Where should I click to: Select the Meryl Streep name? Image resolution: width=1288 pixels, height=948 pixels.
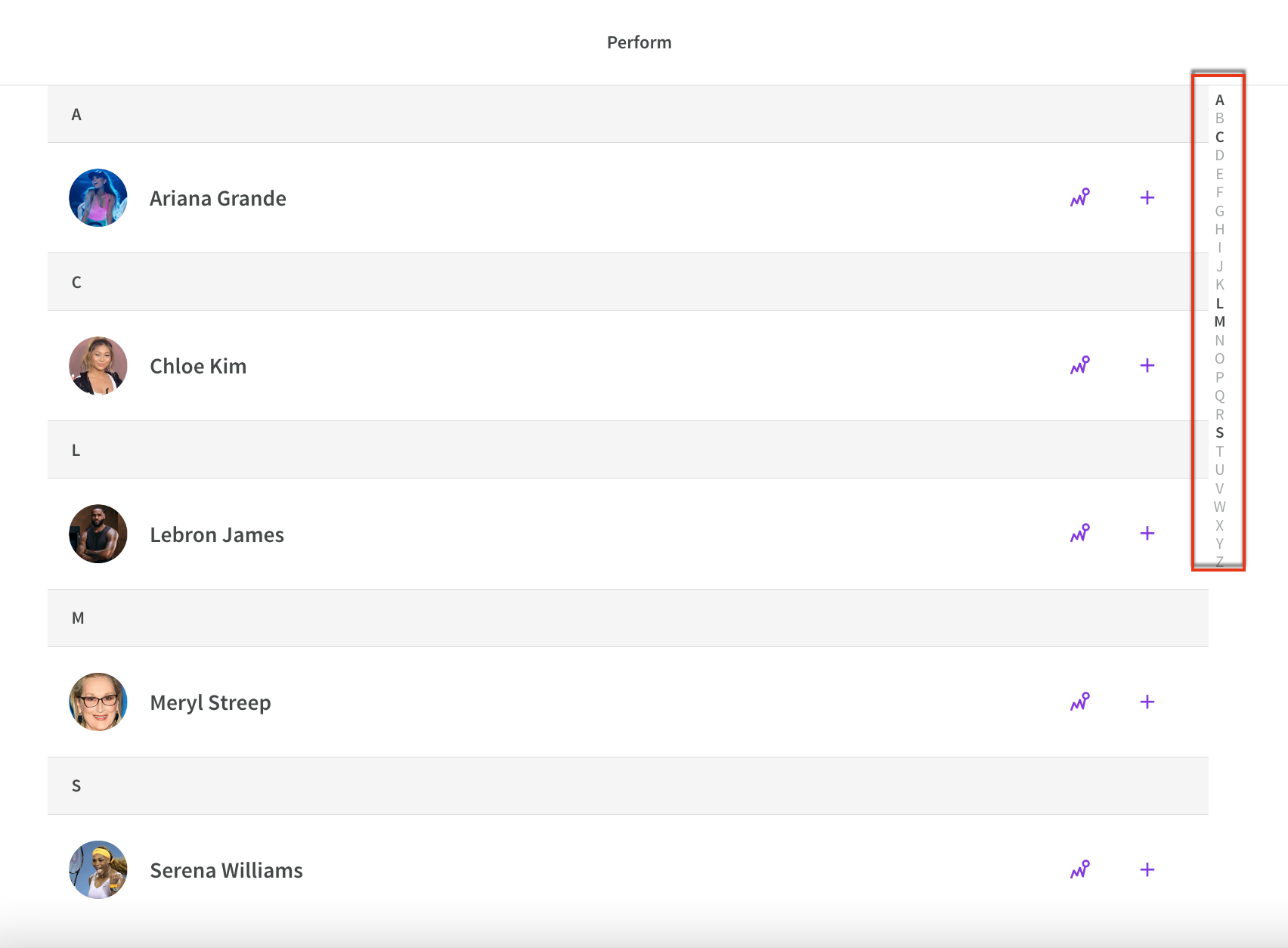point(210,702)
